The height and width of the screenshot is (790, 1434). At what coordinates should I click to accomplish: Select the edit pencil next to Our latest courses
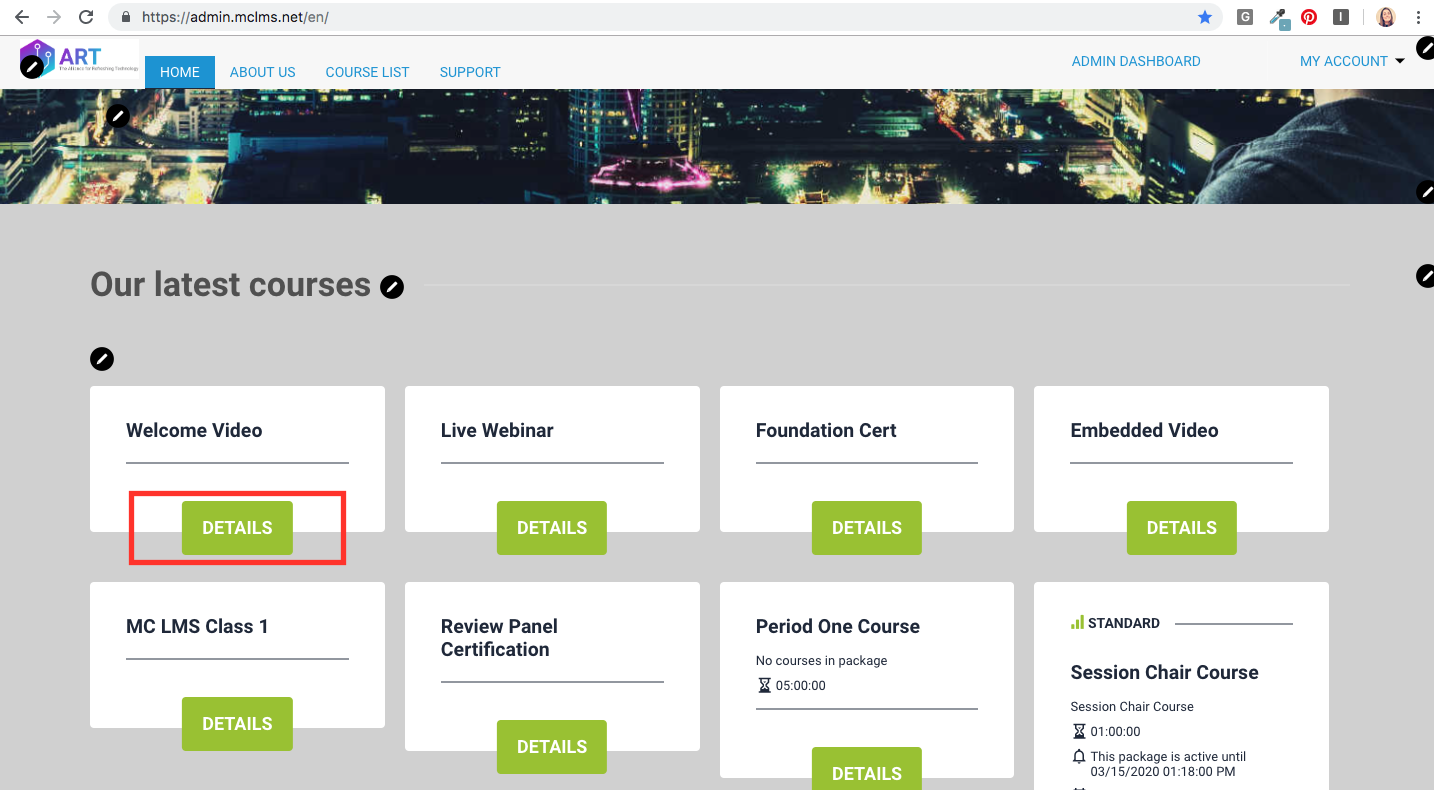point(392,286)
